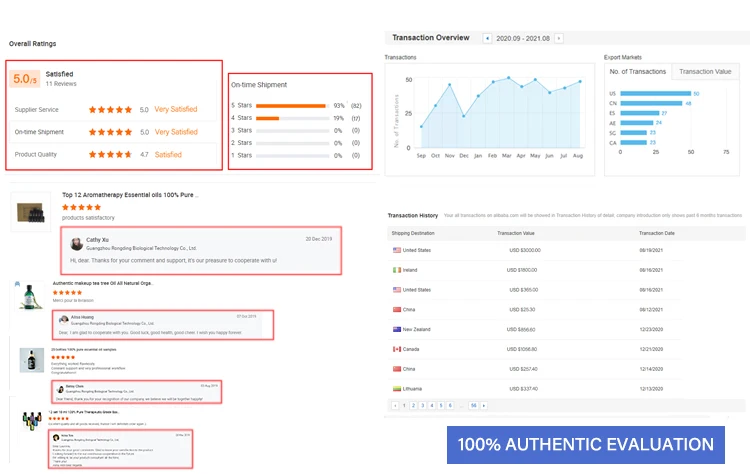Select the No. of Transactions tab
The image size is (750, 474).
(639, 72)
